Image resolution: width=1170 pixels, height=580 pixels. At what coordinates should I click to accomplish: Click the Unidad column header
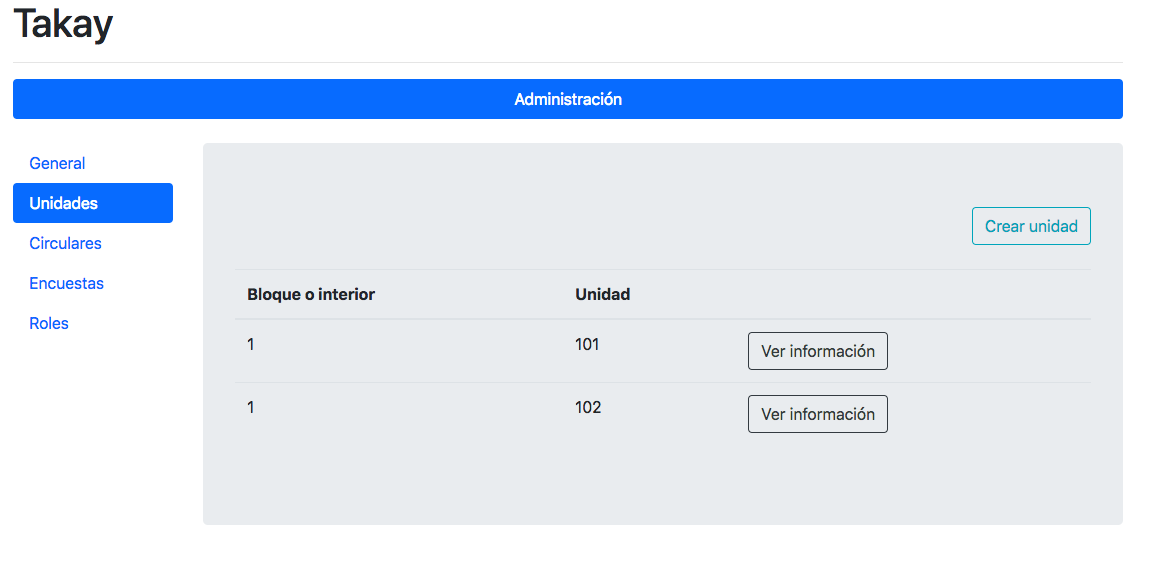coord(603,294)
